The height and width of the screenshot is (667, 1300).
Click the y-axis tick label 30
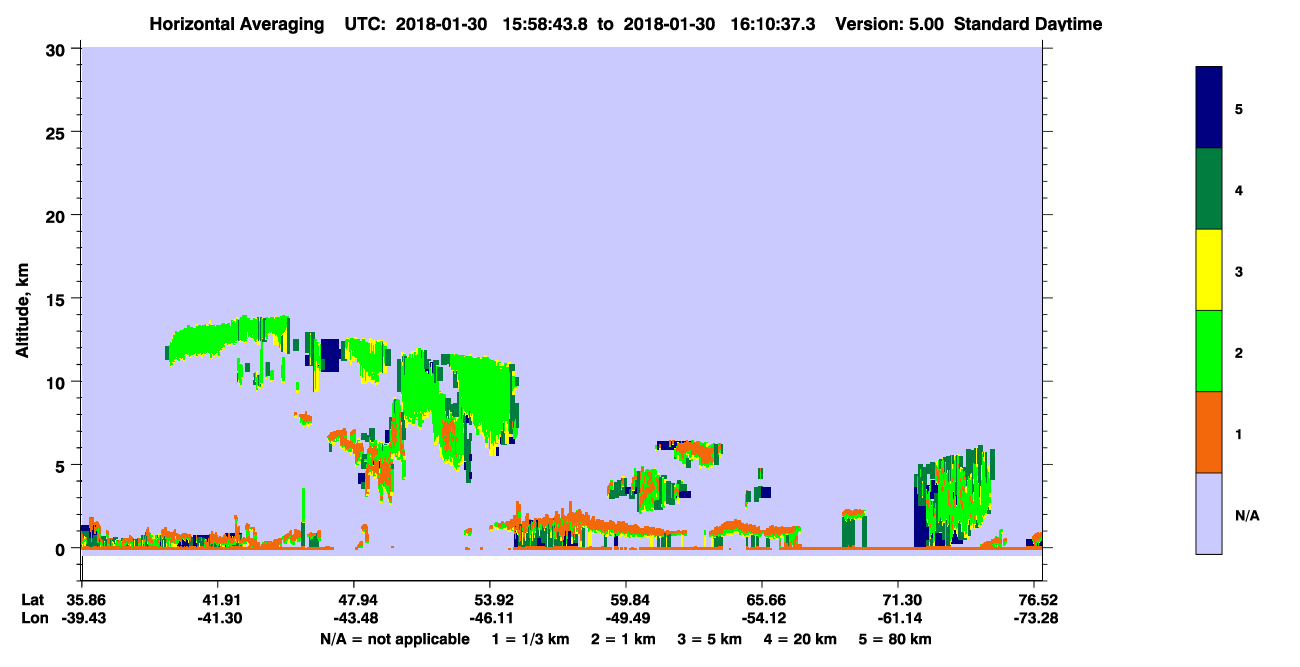58,49
